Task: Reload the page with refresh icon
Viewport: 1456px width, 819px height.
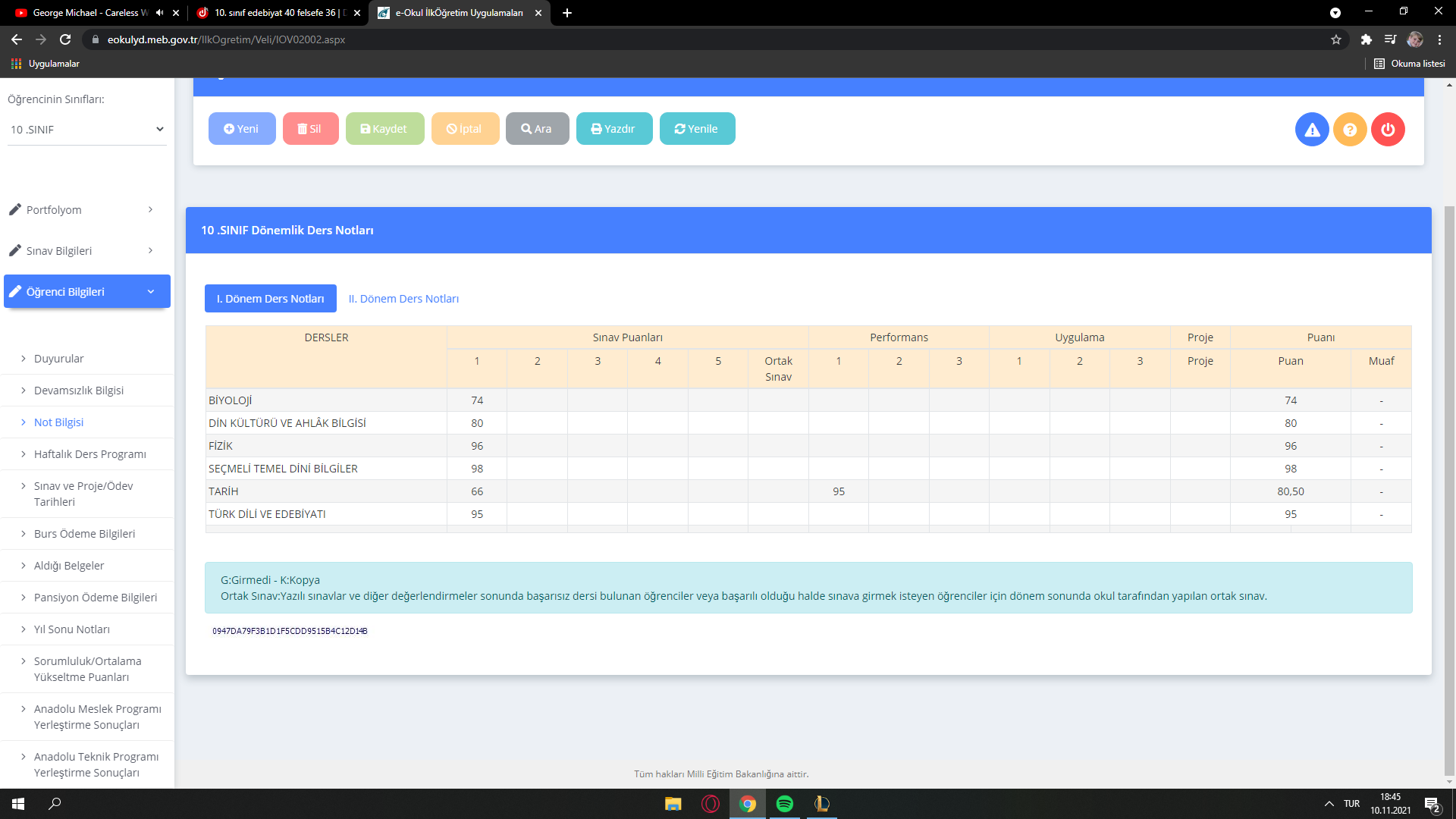Action: [x=65, y=39]
